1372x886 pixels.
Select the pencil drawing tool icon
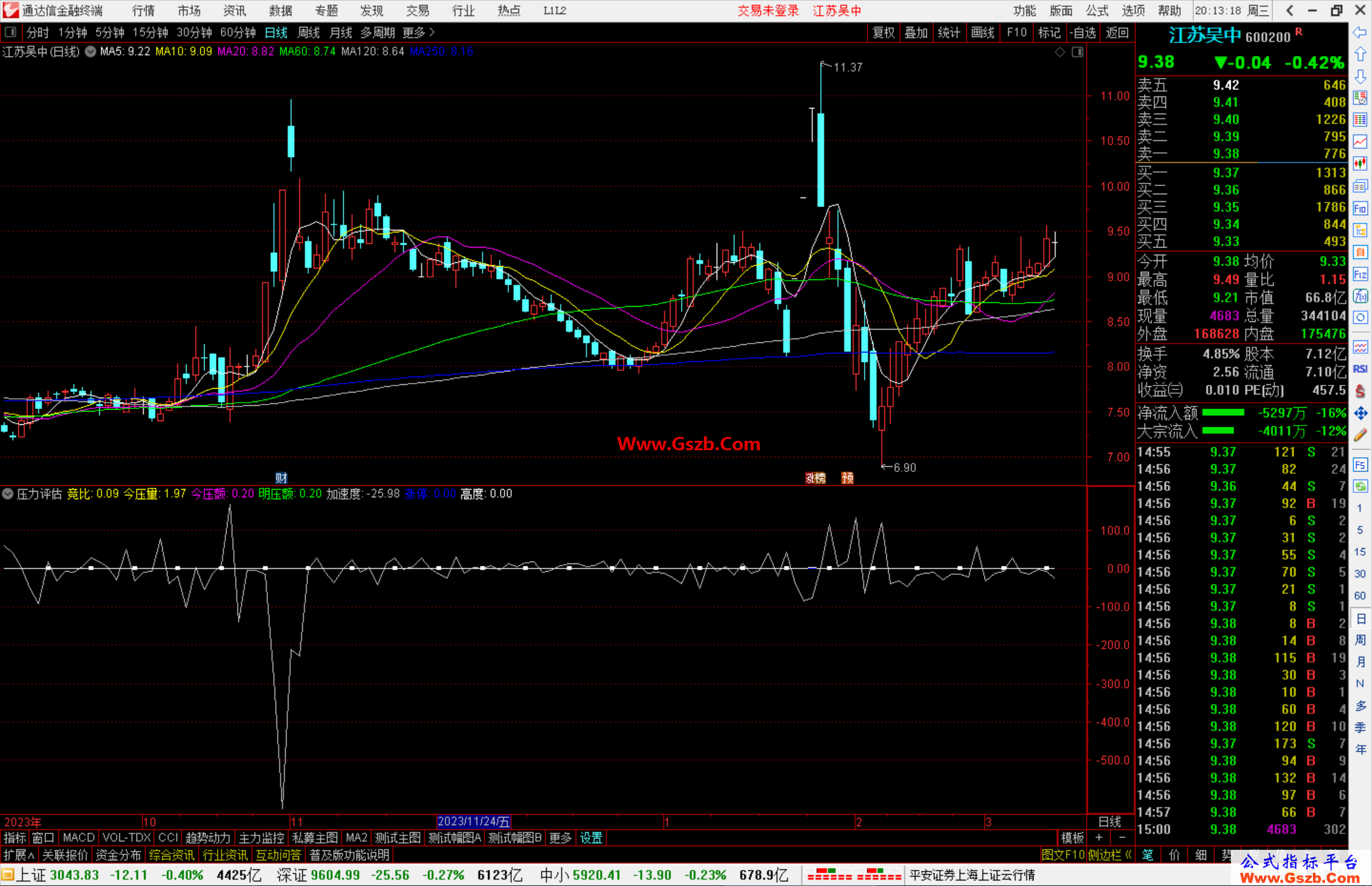pos(1360,436)
